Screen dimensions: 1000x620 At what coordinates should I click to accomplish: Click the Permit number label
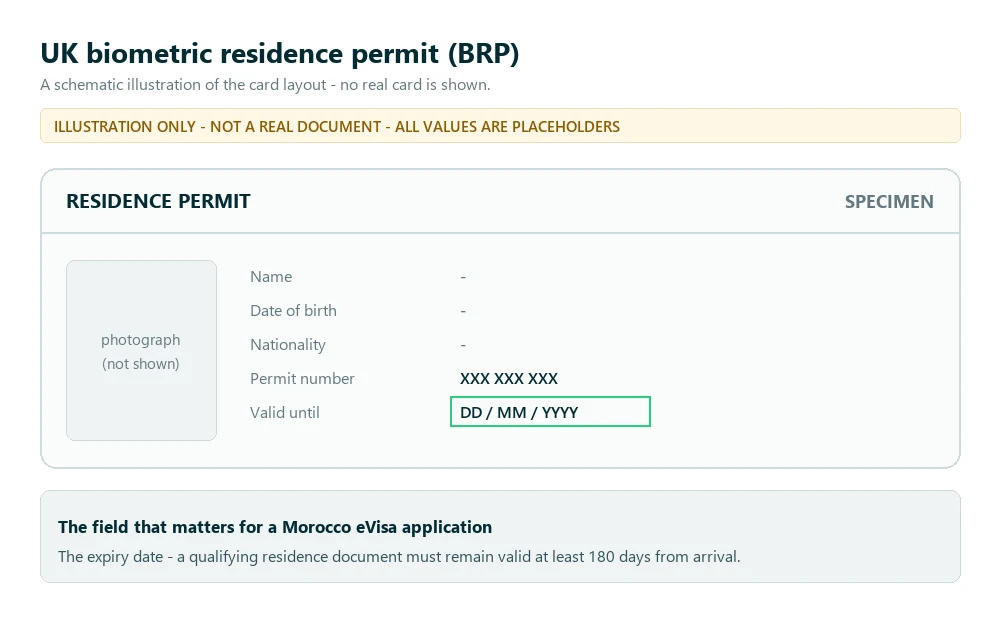click(302, 379)
